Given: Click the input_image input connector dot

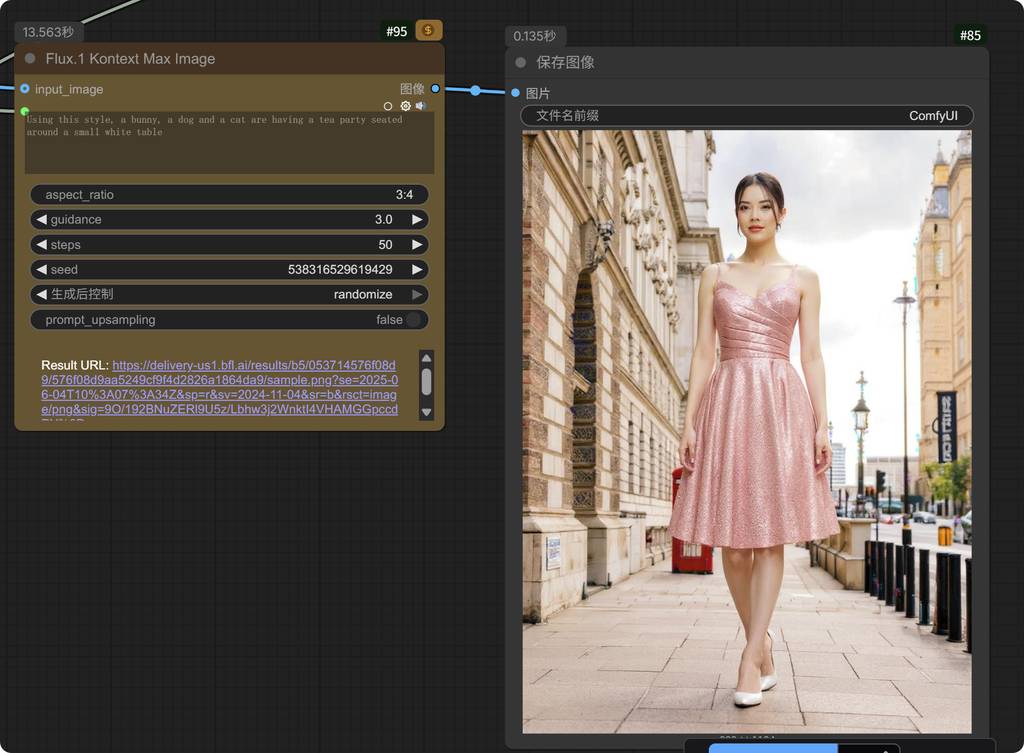Looking at the screenshot, I should pos(25,89).
